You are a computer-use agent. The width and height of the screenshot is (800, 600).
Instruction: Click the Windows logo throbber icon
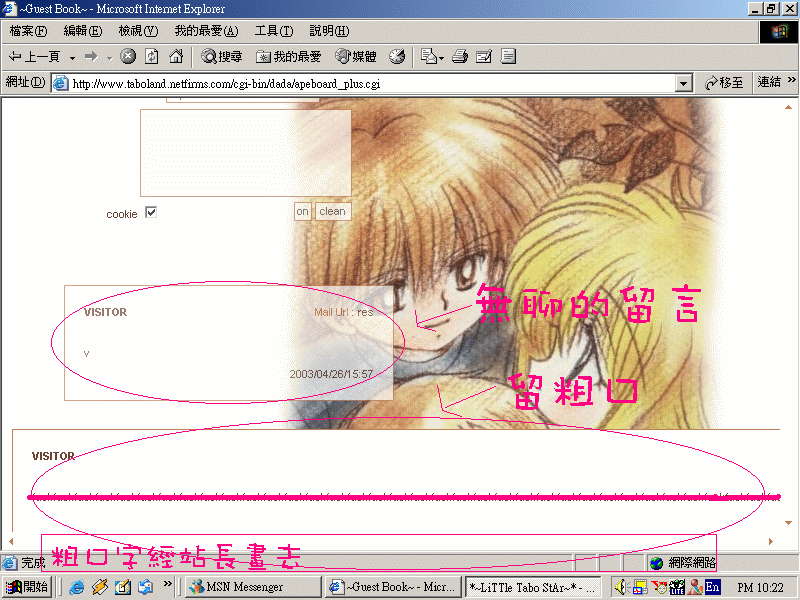click(x=778, y=32)
